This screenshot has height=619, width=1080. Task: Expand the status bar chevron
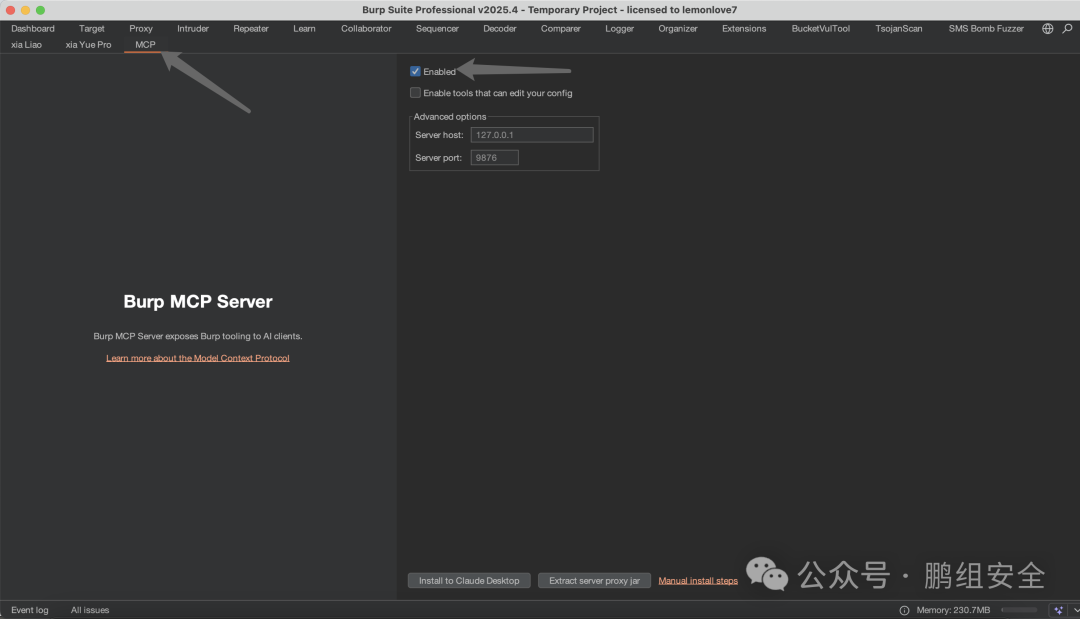pos(1076,610)
